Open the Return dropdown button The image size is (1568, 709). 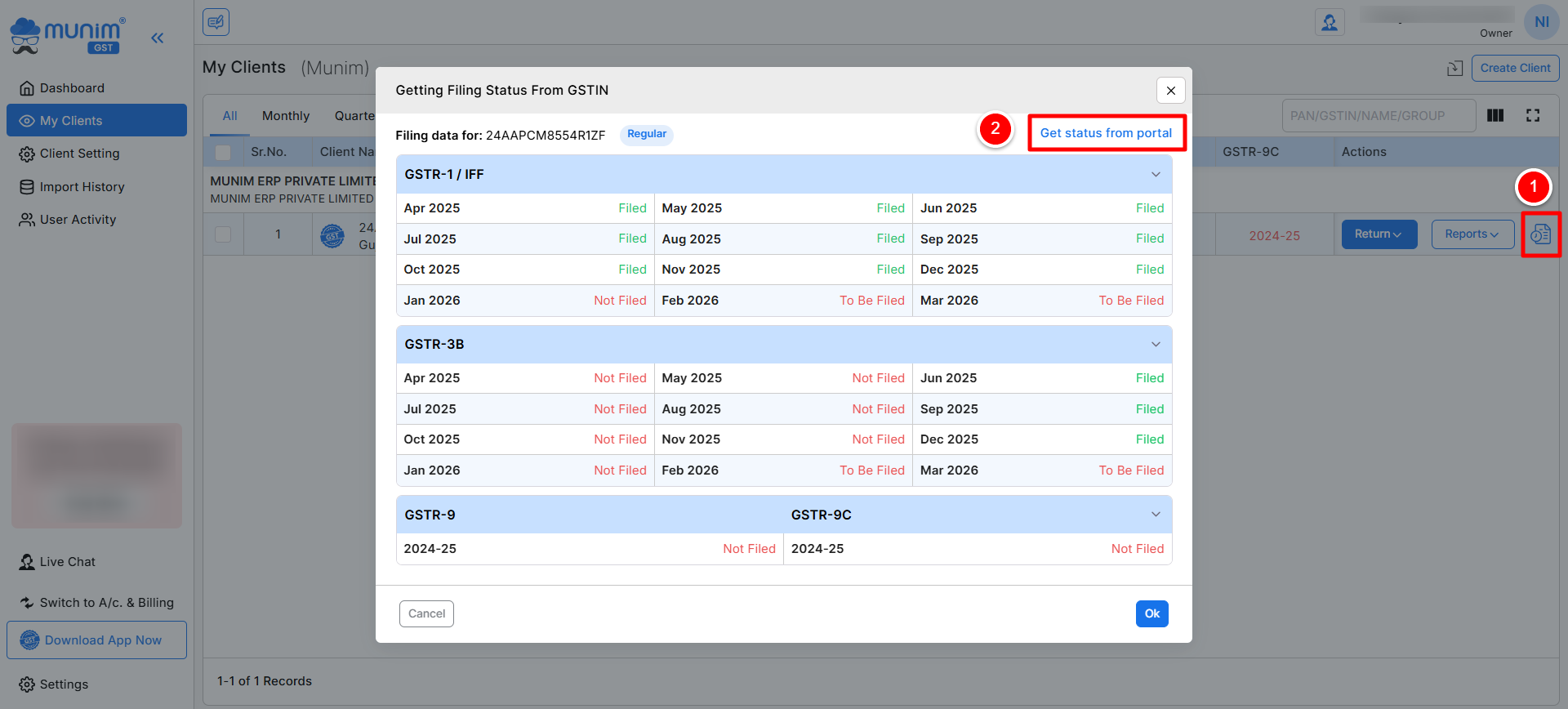click(x=1379, y=234)
